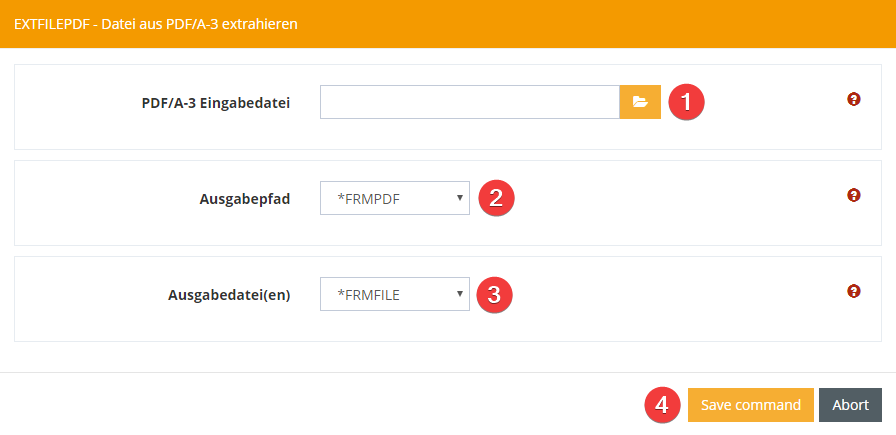Click the red number 2 badge
The height and width of the screenshot is (435, 896).
(x=496, y=198)
